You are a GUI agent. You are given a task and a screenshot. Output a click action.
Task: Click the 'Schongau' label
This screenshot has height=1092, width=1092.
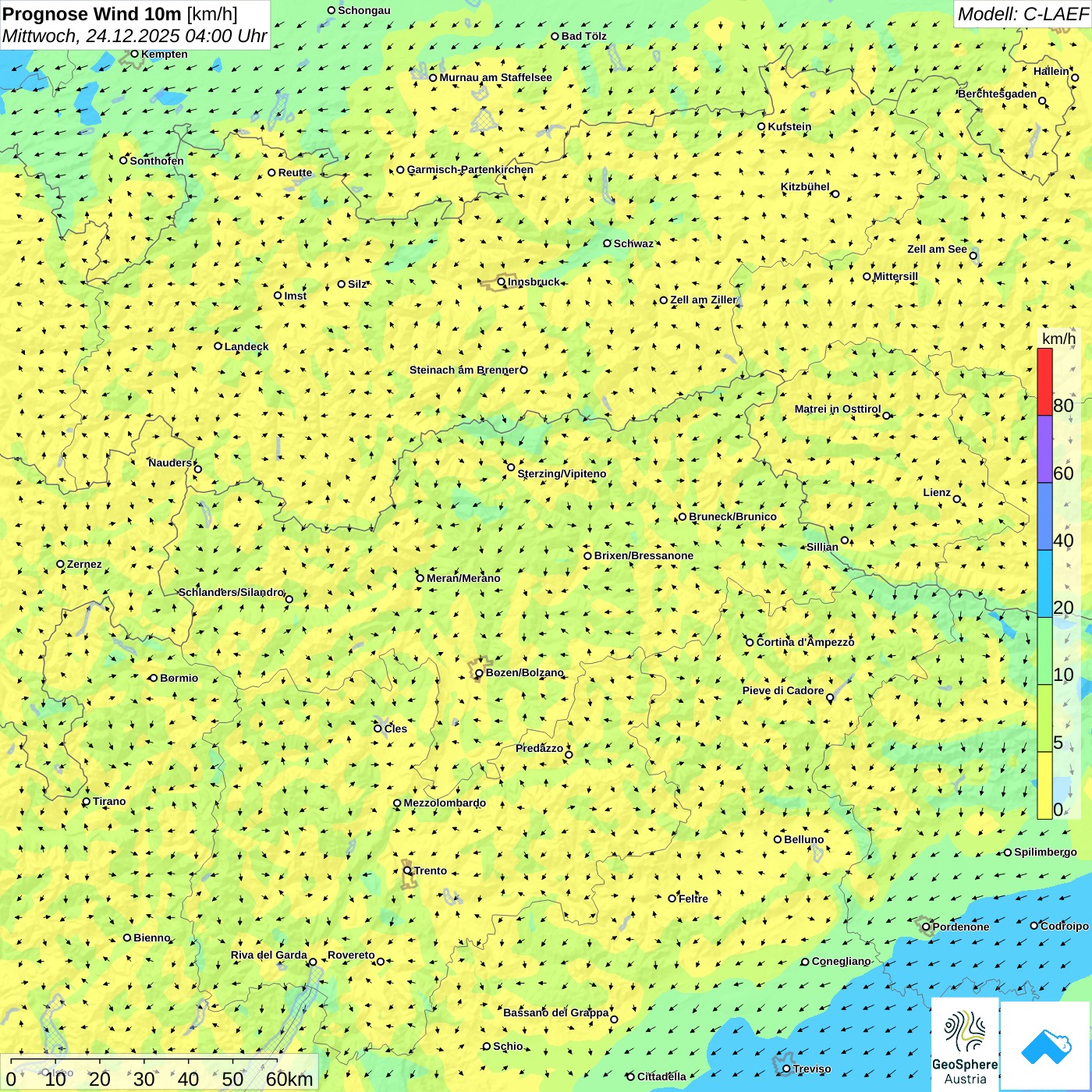[364, 10]
